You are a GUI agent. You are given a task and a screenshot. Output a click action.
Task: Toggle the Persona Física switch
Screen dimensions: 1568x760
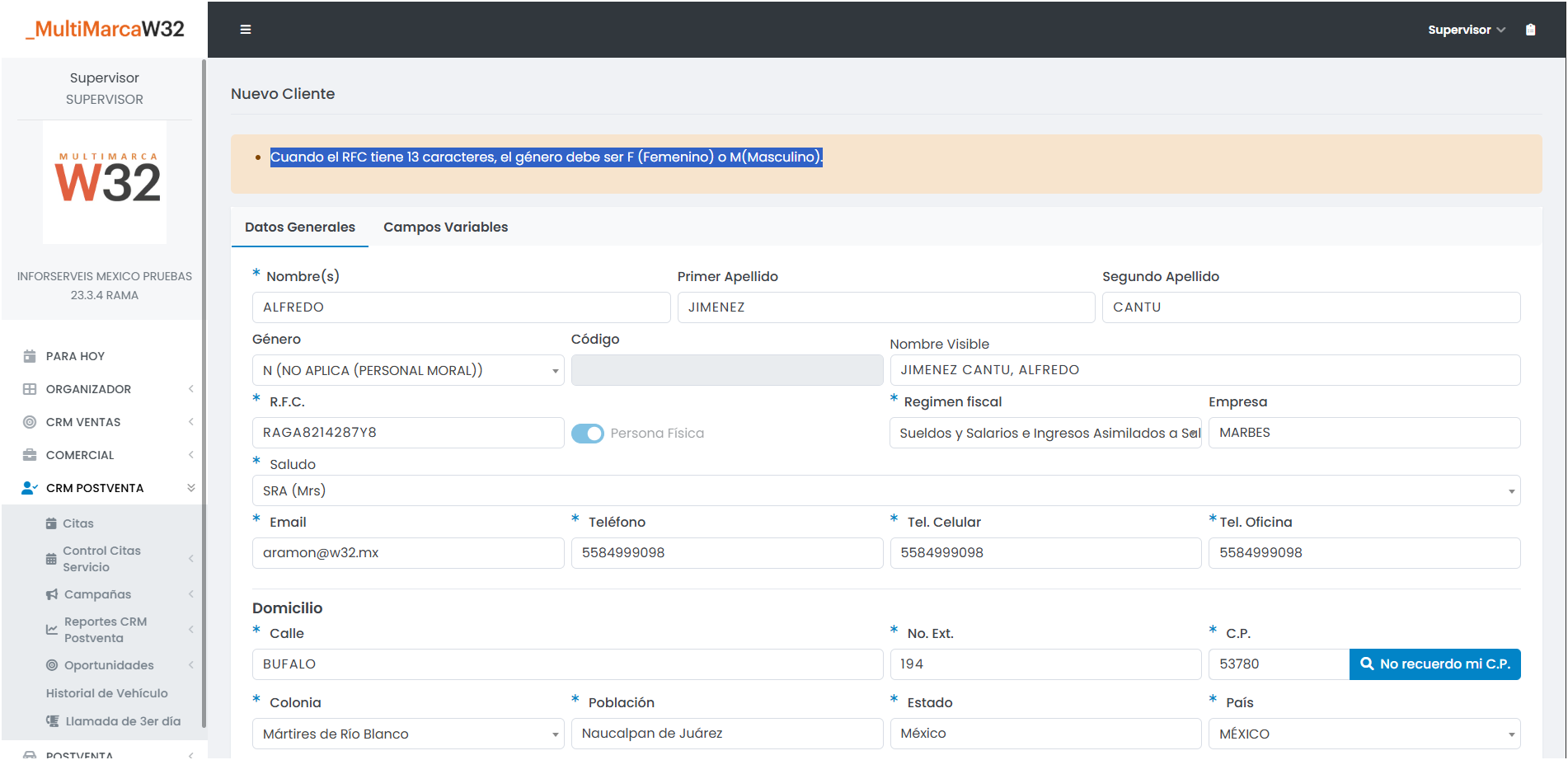pyautogui.click(x=588, y=434)
